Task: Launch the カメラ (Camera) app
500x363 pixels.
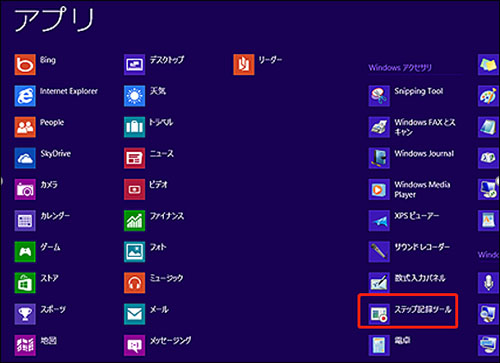Action: pos(25,189)
